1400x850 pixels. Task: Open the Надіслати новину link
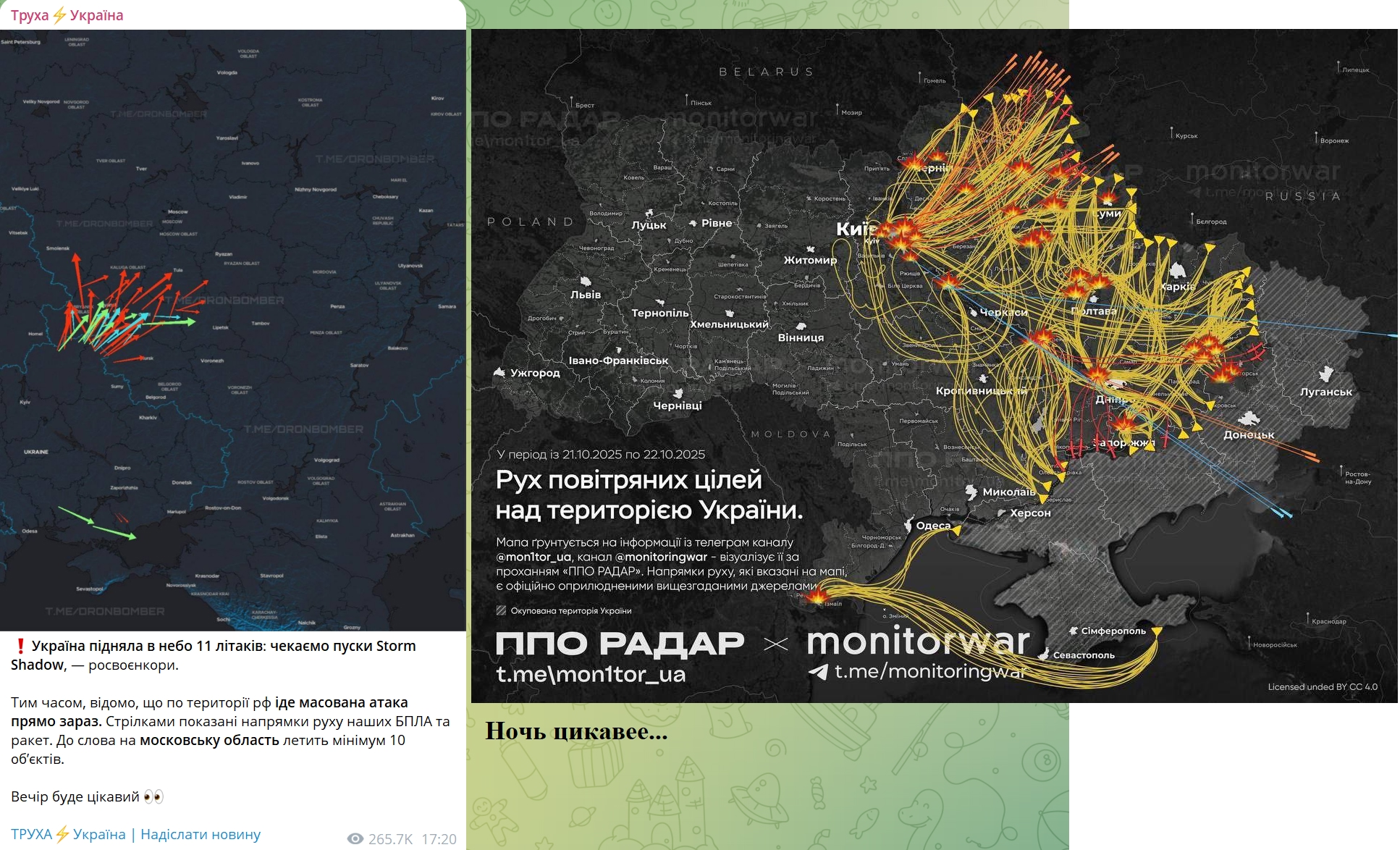pyautogui.click(x=201, y=834)
